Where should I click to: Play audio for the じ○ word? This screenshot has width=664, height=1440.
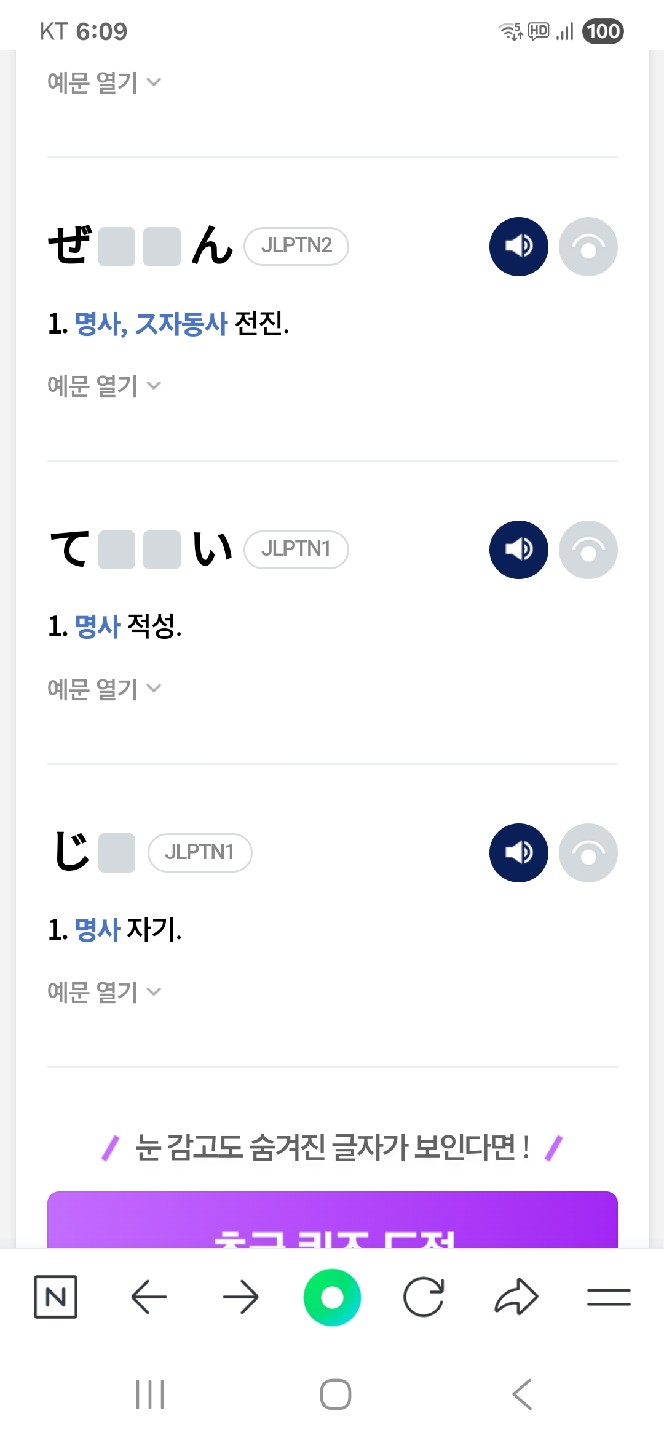tap(518, 853)
